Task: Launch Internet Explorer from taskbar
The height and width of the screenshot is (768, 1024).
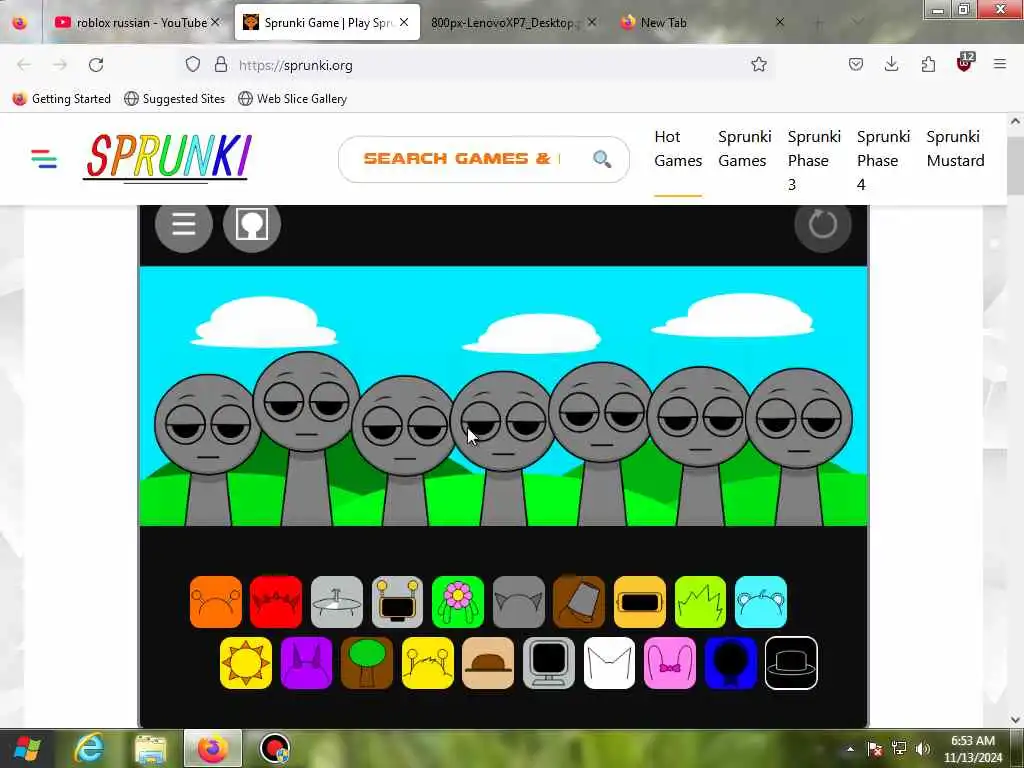Action: coord(89,749)
